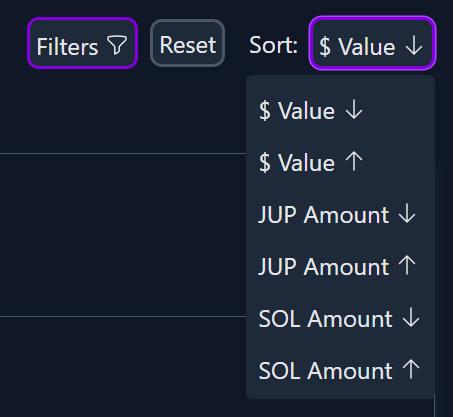The width and height of the screenshot is (453, 417).
Task: Open the Filters panel button
Action: coord(82,43)
